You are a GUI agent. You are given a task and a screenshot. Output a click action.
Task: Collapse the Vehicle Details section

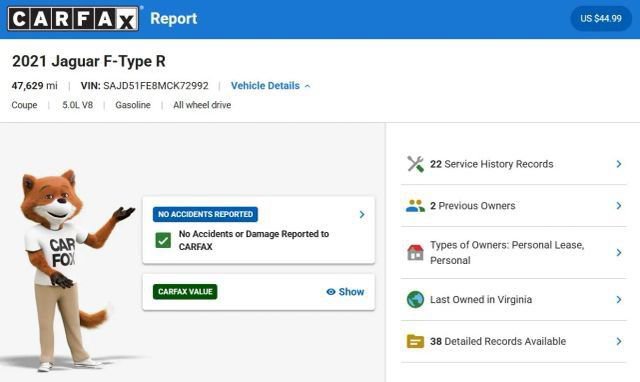[x=271, y=86]
